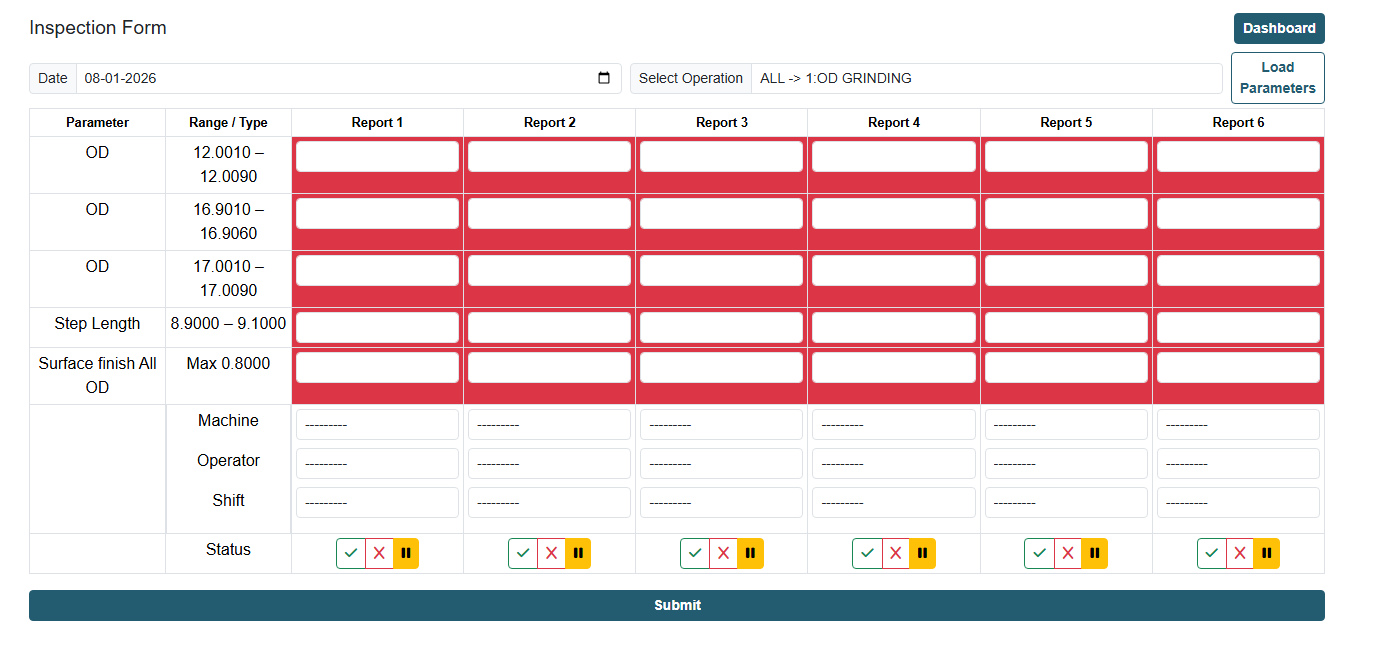The image size is (1394, 653).
Task: Choose a Shift for Report 6
Action: [1238, 503]
